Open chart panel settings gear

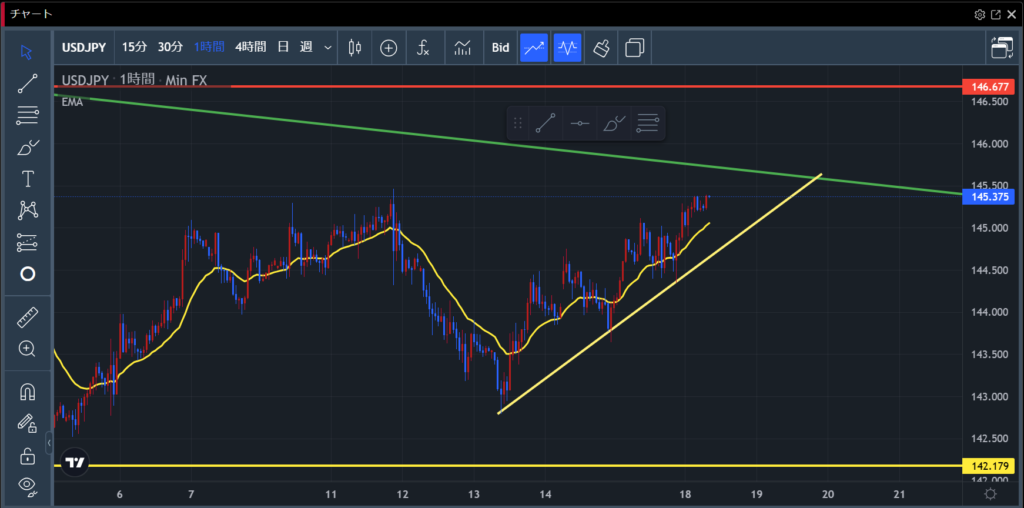coord(980,14)
